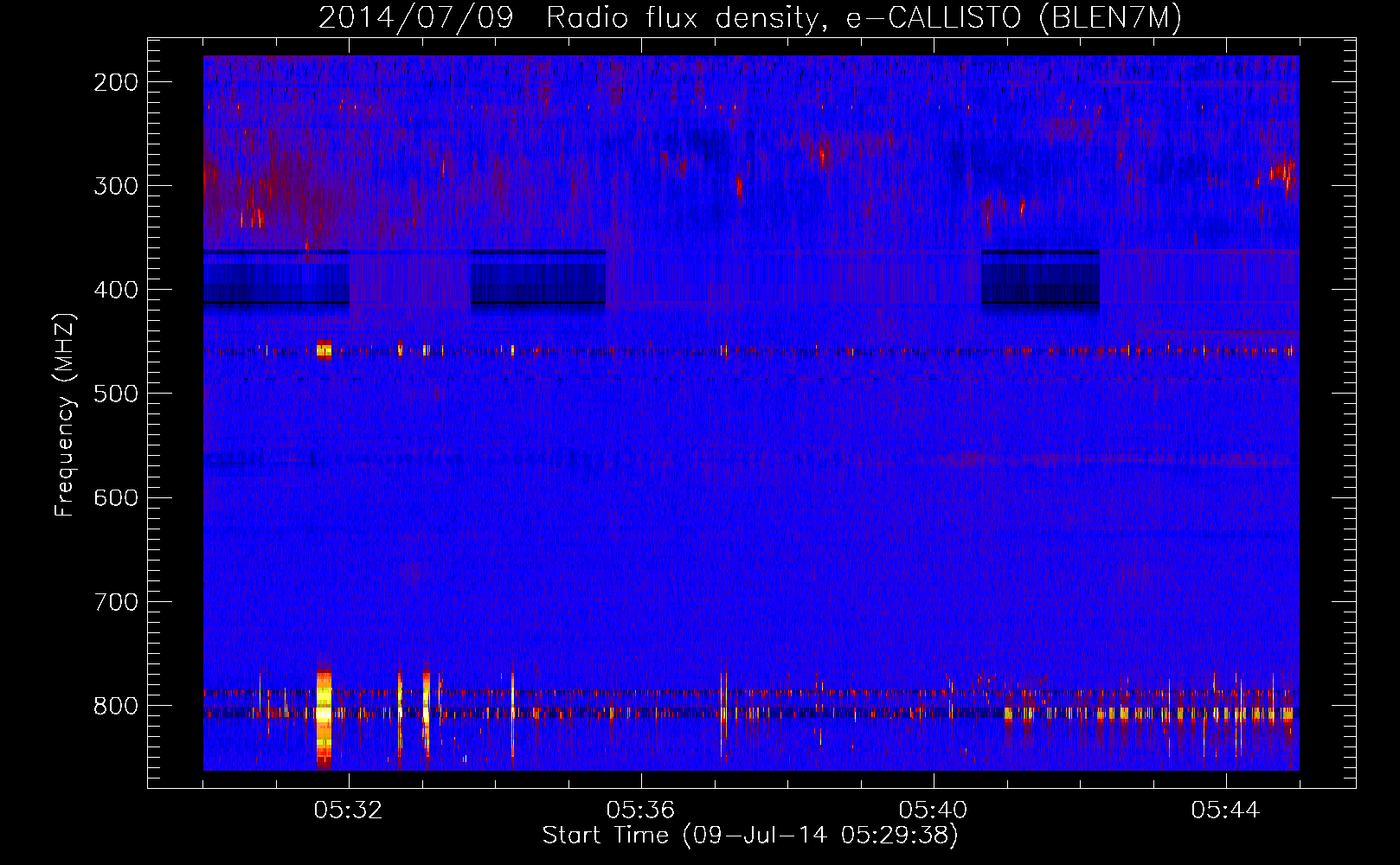
Task: Click the 'Start Time (09-Jul-14 05:29:38)' axis label
Action: click(x=750, y=836)
